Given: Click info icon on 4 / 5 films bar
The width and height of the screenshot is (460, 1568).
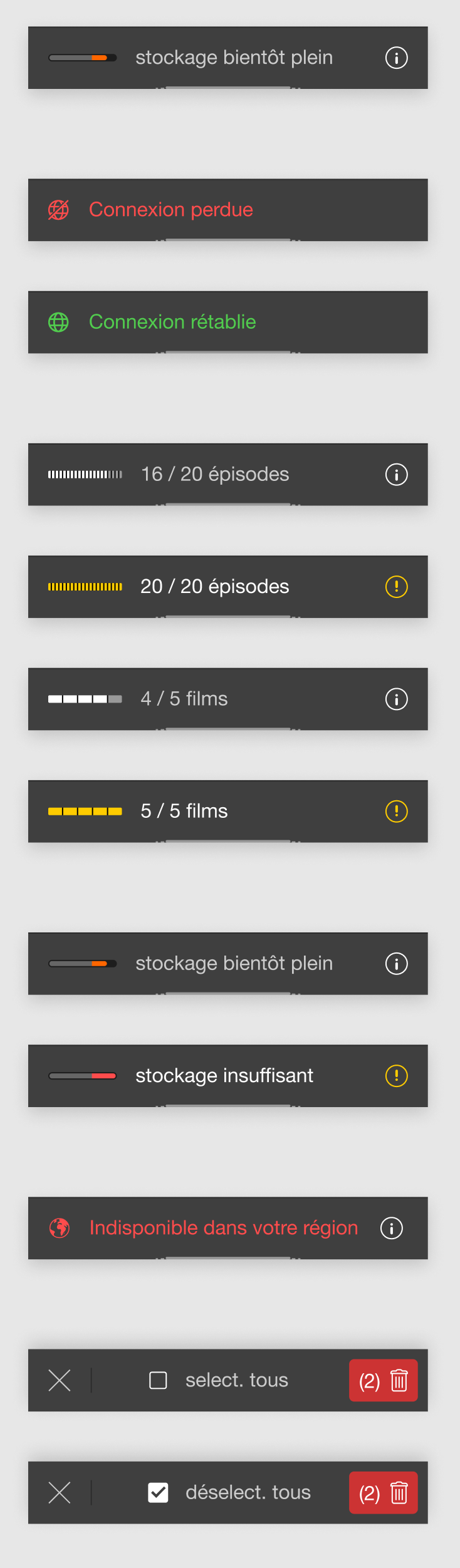Looking at the screenshot, I should pyautogui.click(x=396, y=699).
